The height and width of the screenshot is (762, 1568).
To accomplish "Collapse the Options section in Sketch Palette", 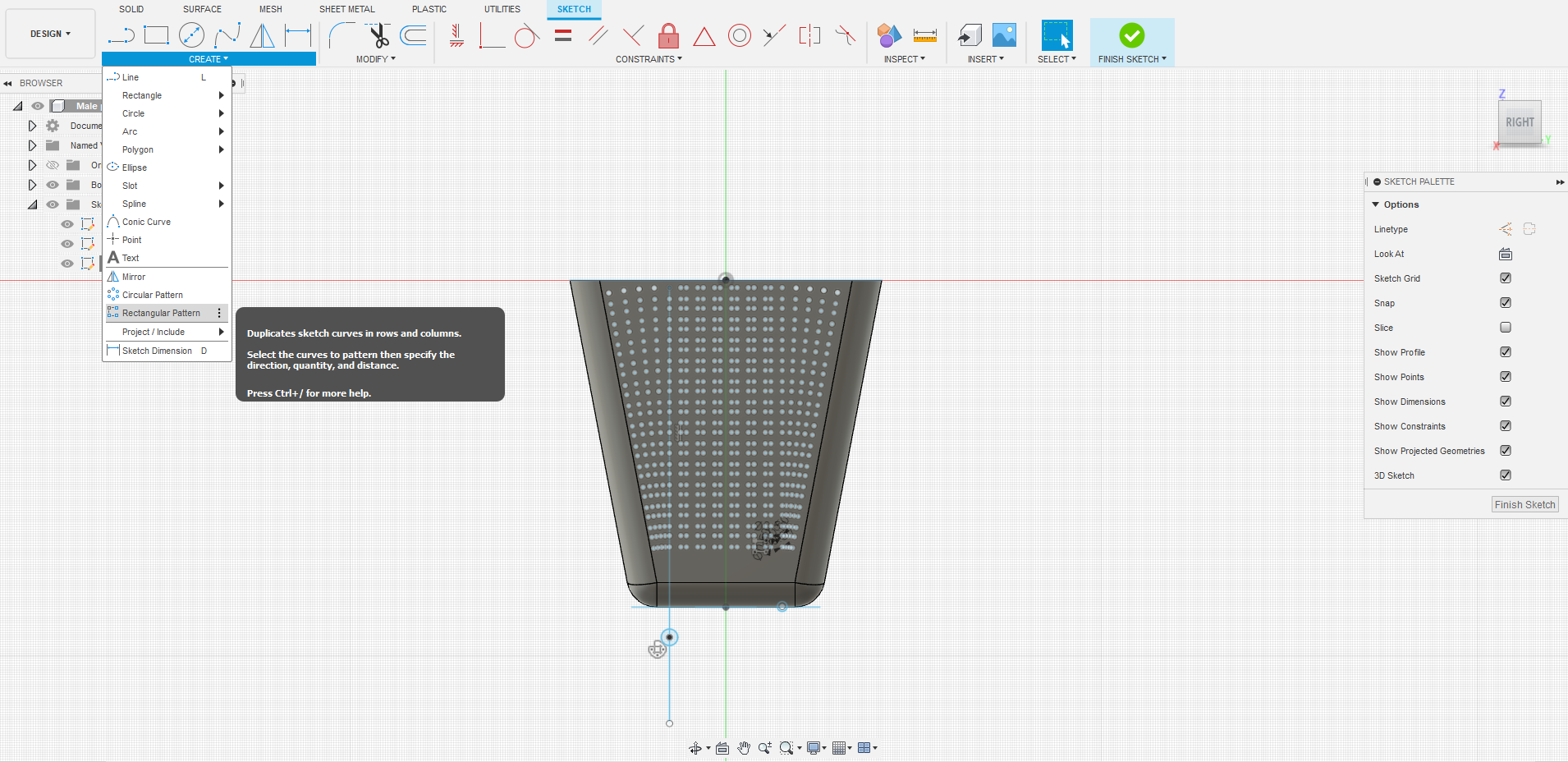I will [1376, 204].
